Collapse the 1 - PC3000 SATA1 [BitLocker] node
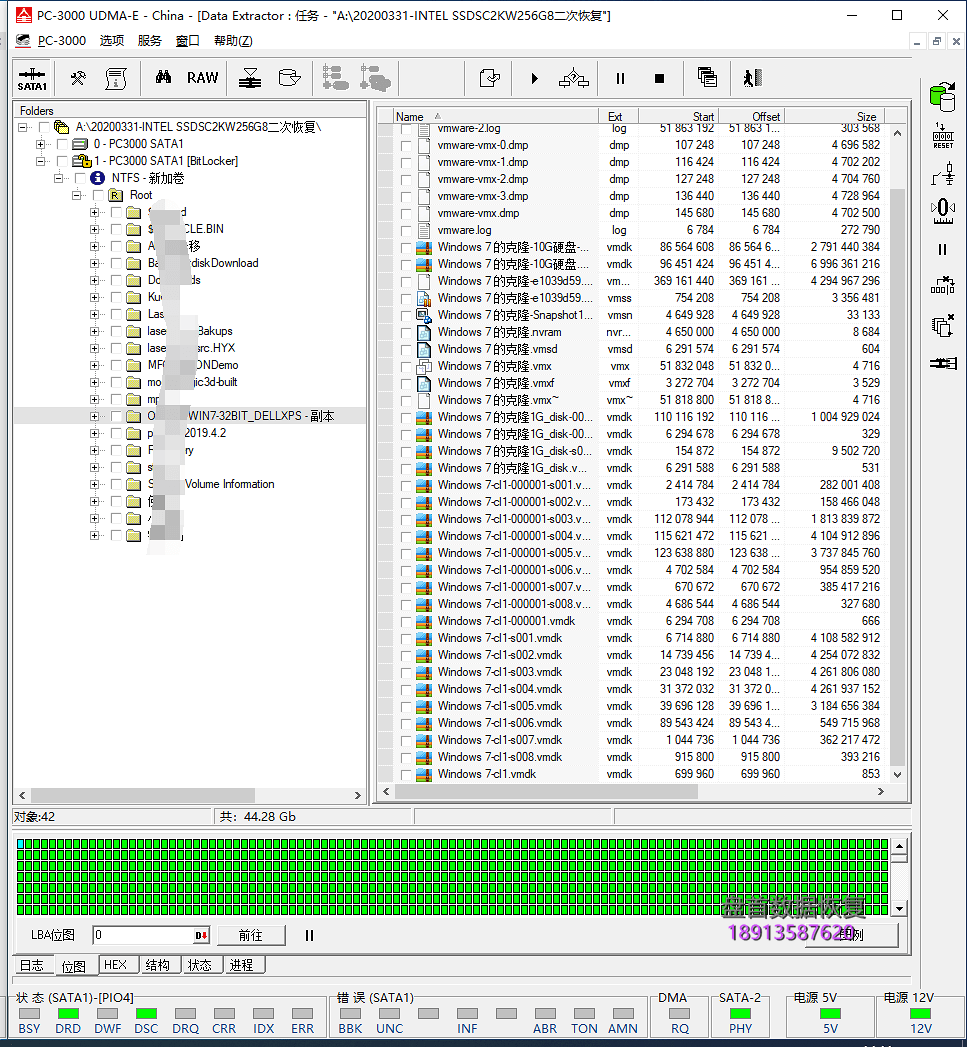 pos(41,161)
